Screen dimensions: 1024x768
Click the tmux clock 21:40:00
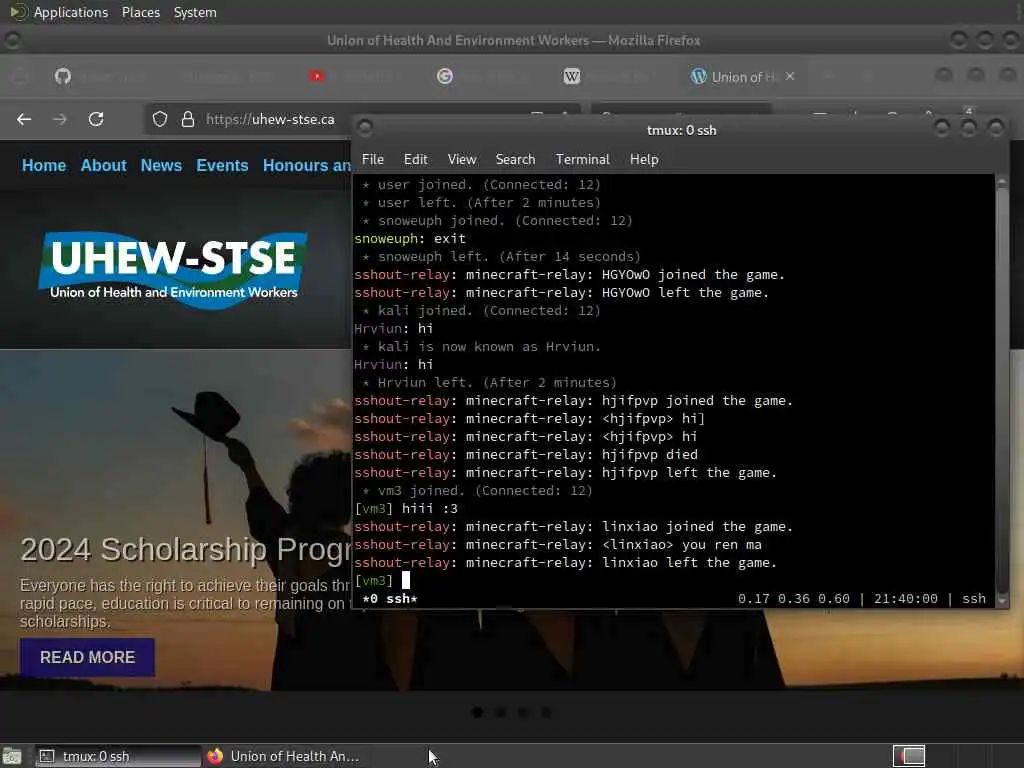click(906, 598)
